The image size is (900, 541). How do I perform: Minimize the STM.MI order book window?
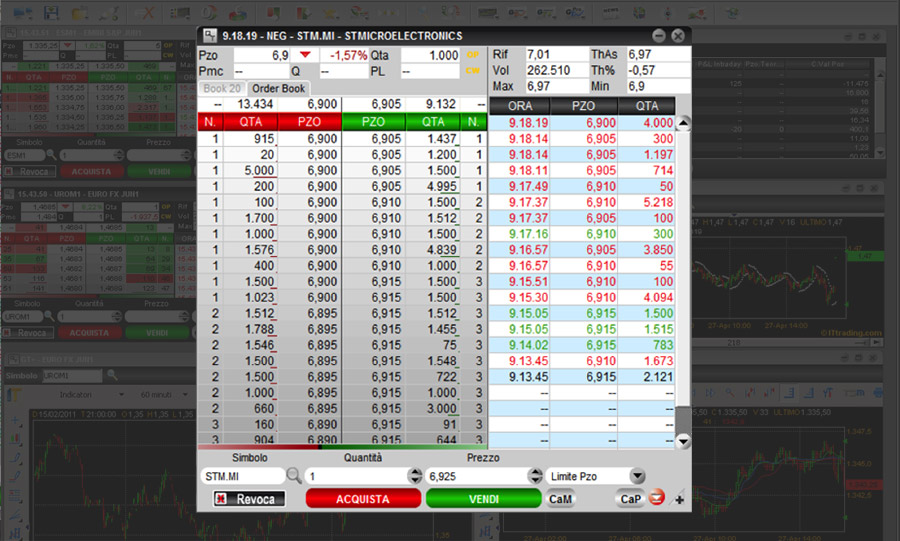tap(660, 35)
